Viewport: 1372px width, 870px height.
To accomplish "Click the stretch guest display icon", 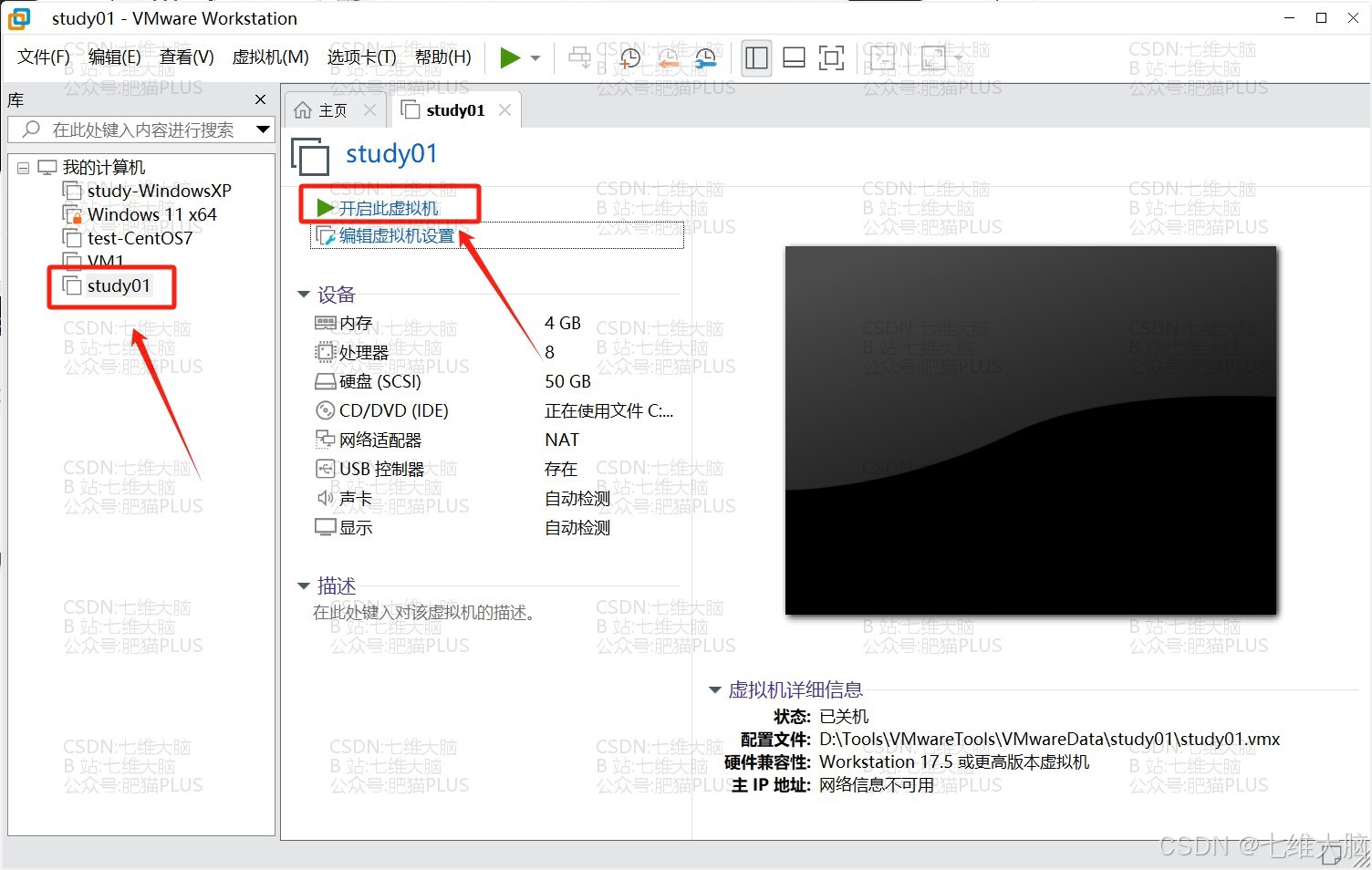I will click(x=933, y=58).
